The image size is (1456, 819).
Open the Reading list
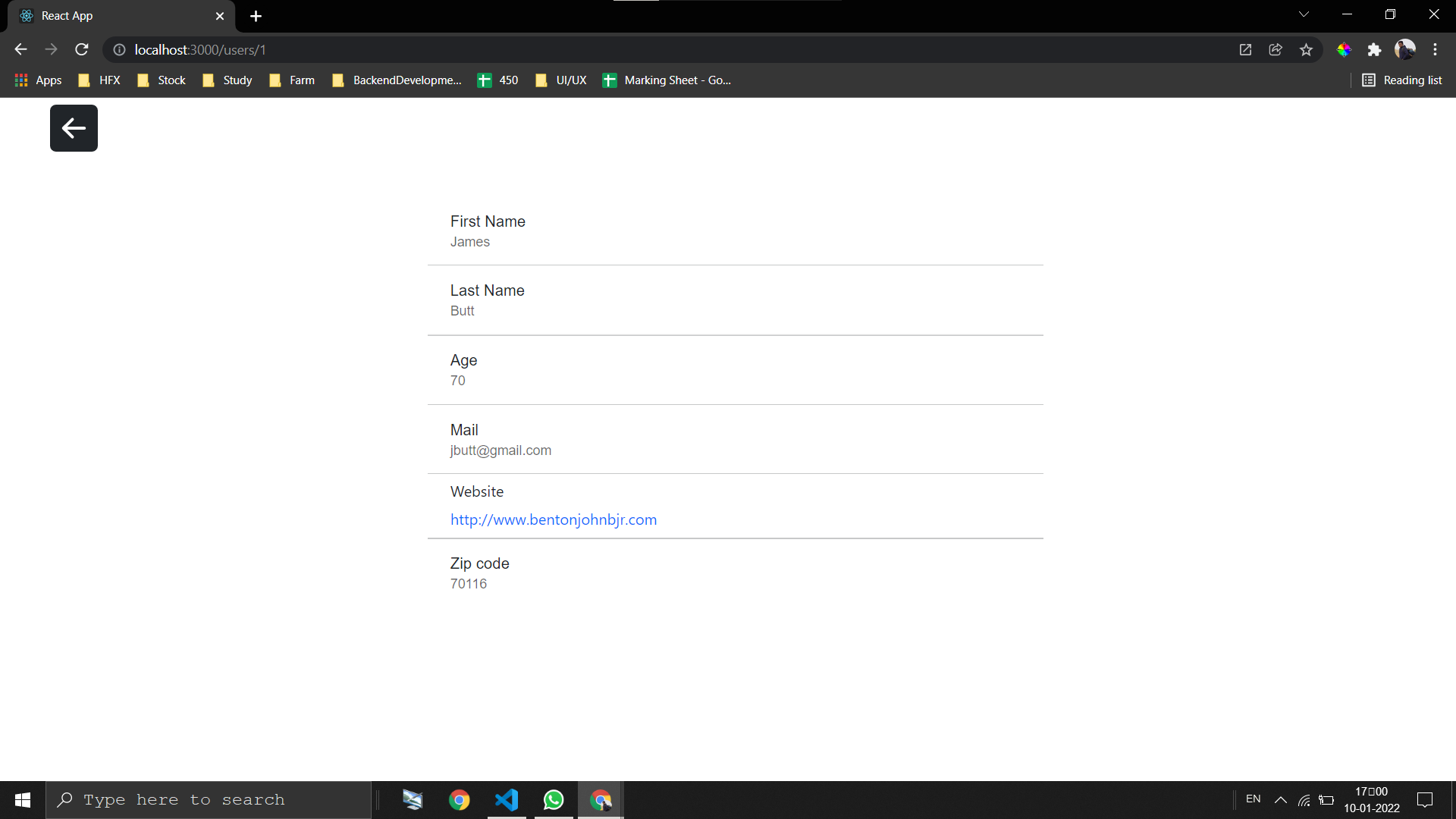[1401, 80]
